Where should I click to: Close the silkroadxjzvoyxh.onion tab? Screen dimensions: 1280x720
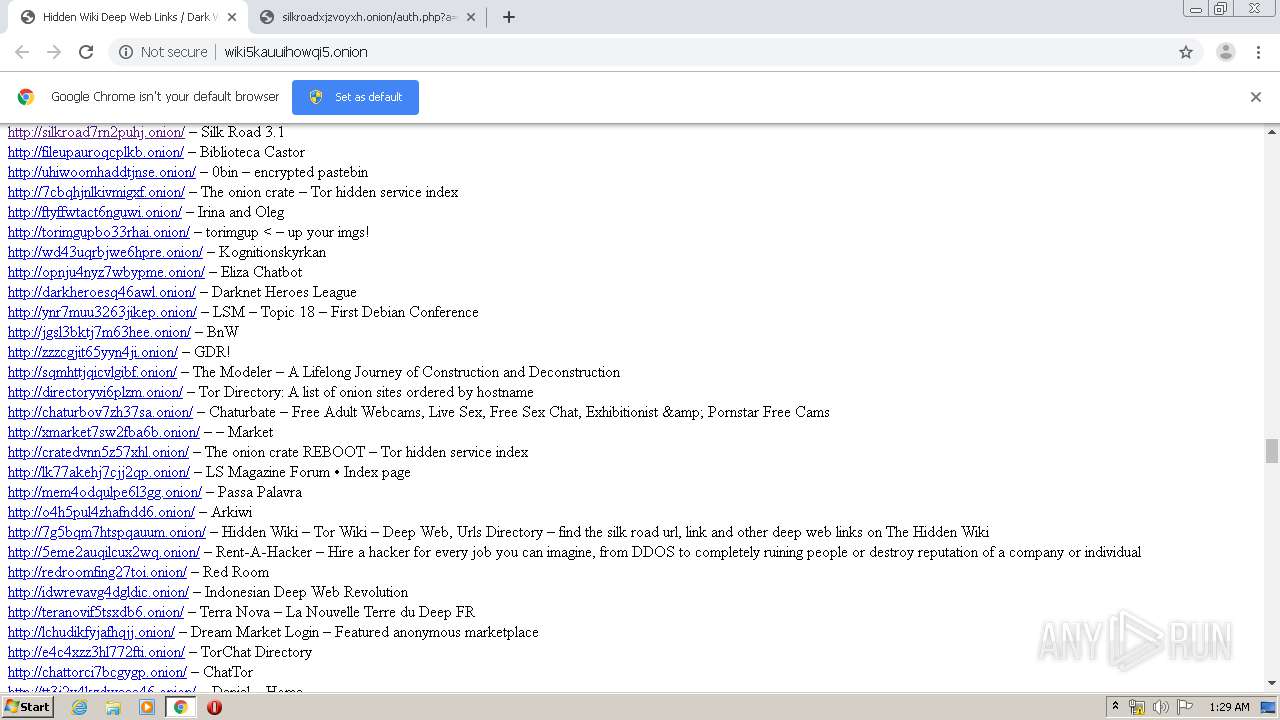pyautogui.click(x=471, y=17)
